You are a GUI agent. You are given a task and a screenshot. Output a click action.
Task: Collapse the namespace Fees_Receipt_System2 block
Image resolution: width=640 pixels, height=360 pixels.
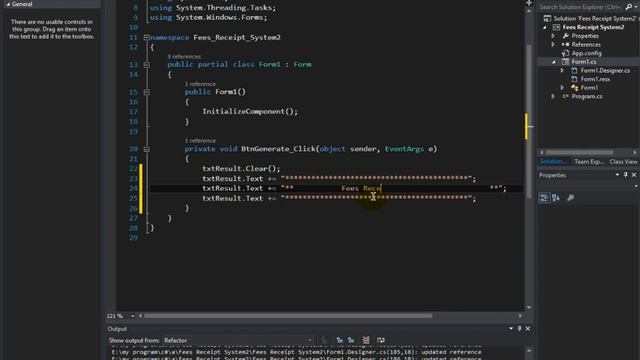(x=147, y=38)
